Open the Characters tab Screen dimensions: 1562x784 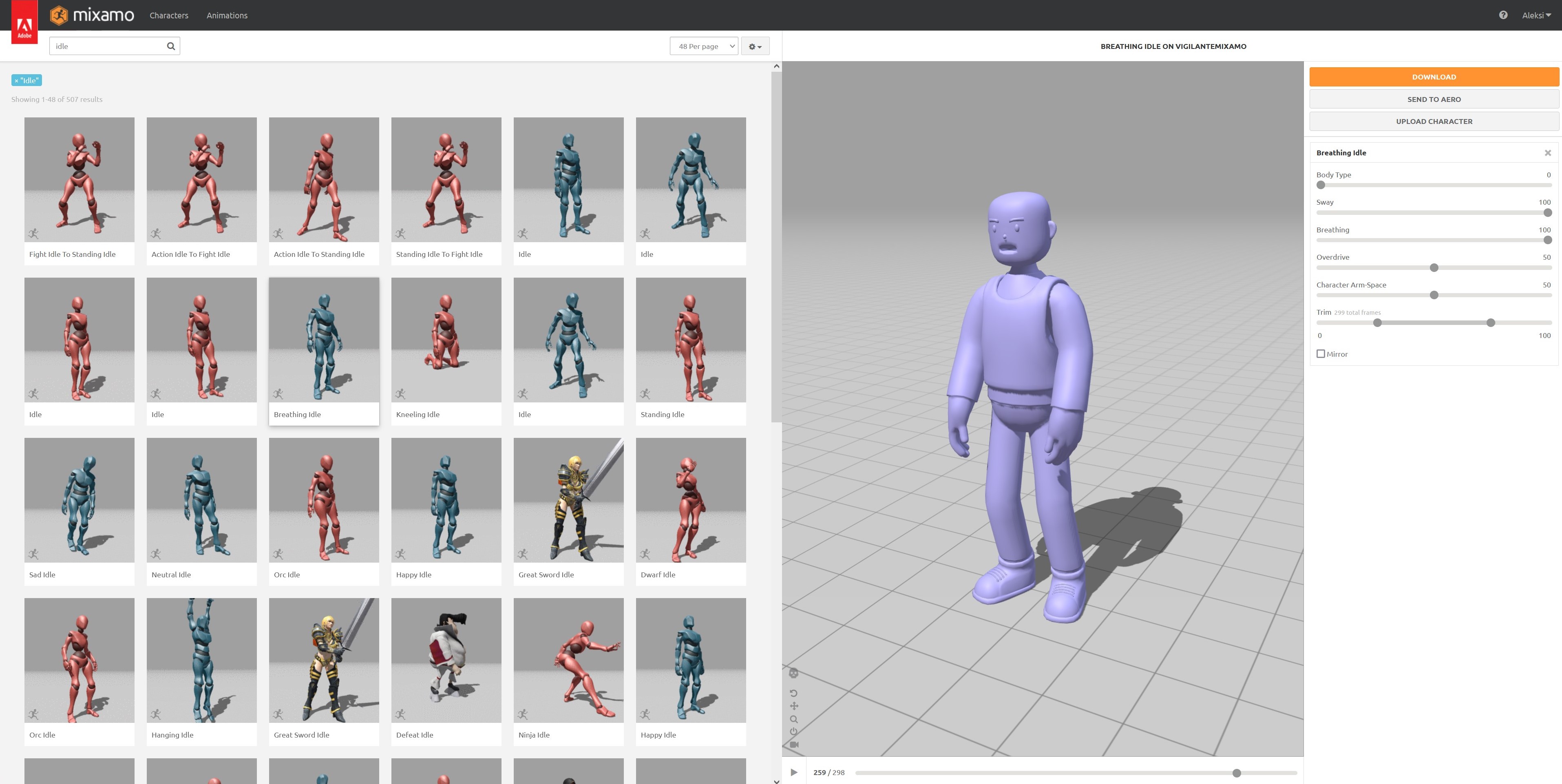pos(168,15)
